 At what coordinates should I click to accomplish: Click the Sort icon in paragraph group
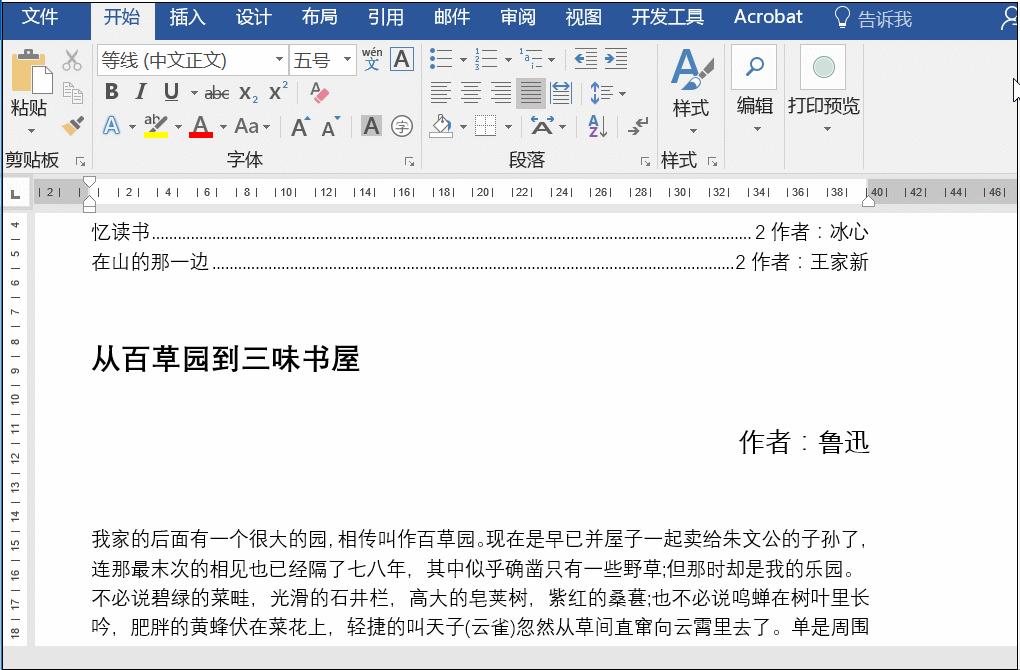(599, 127)
